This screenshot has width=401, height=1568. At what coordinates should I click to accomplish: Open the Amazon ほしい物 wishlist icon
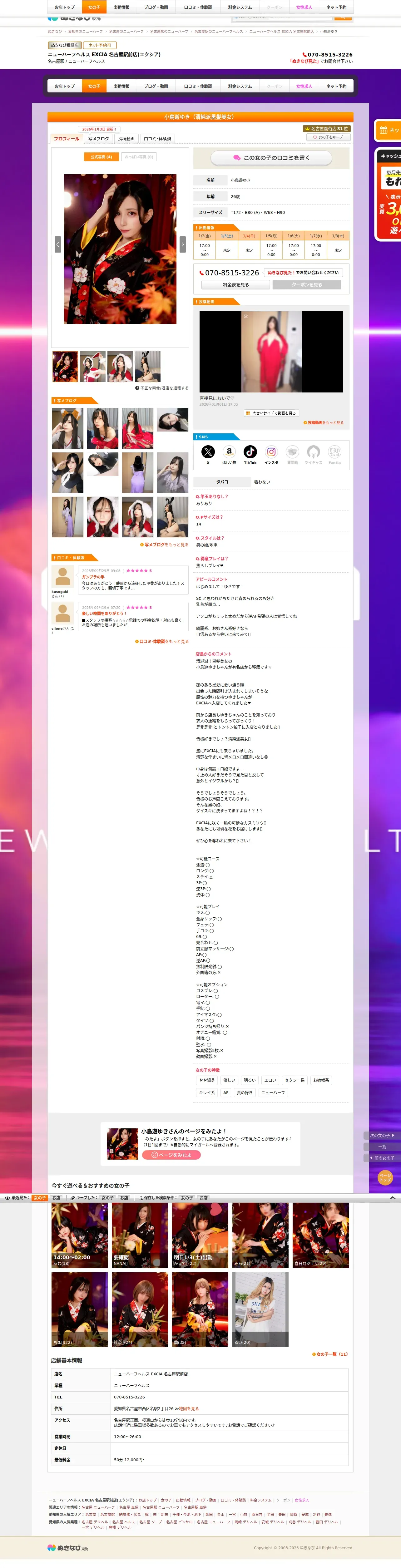[x=229, y=452]
